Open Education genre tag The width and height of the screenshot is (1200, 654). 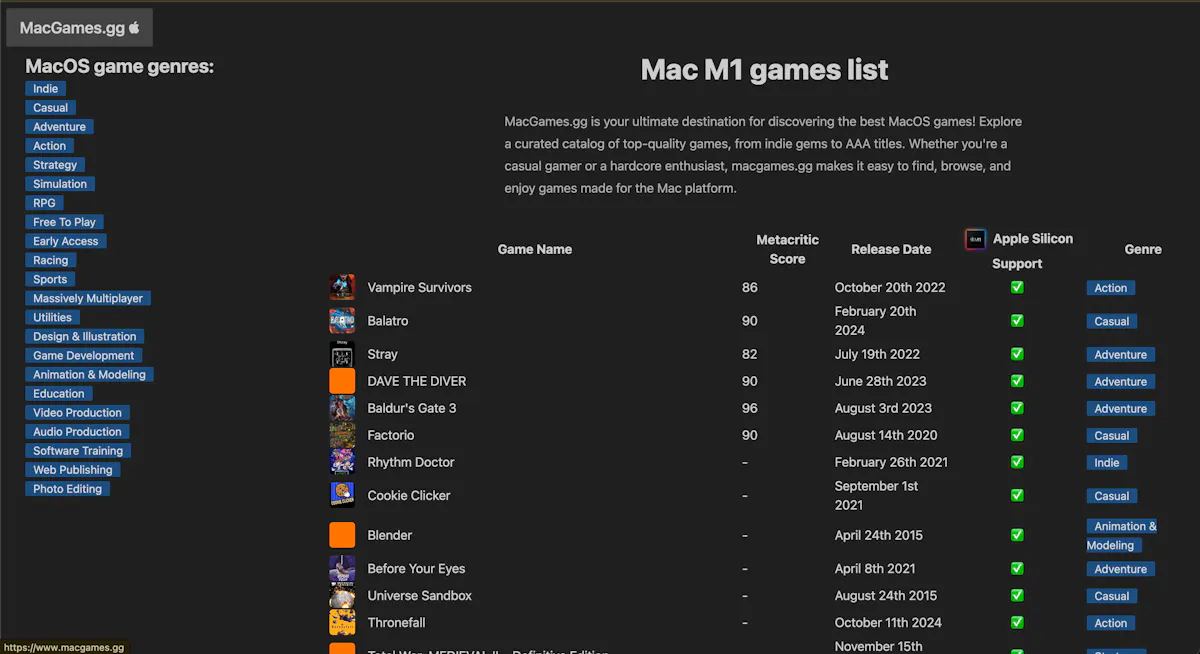pyautogui.click(x=59, y=393)
